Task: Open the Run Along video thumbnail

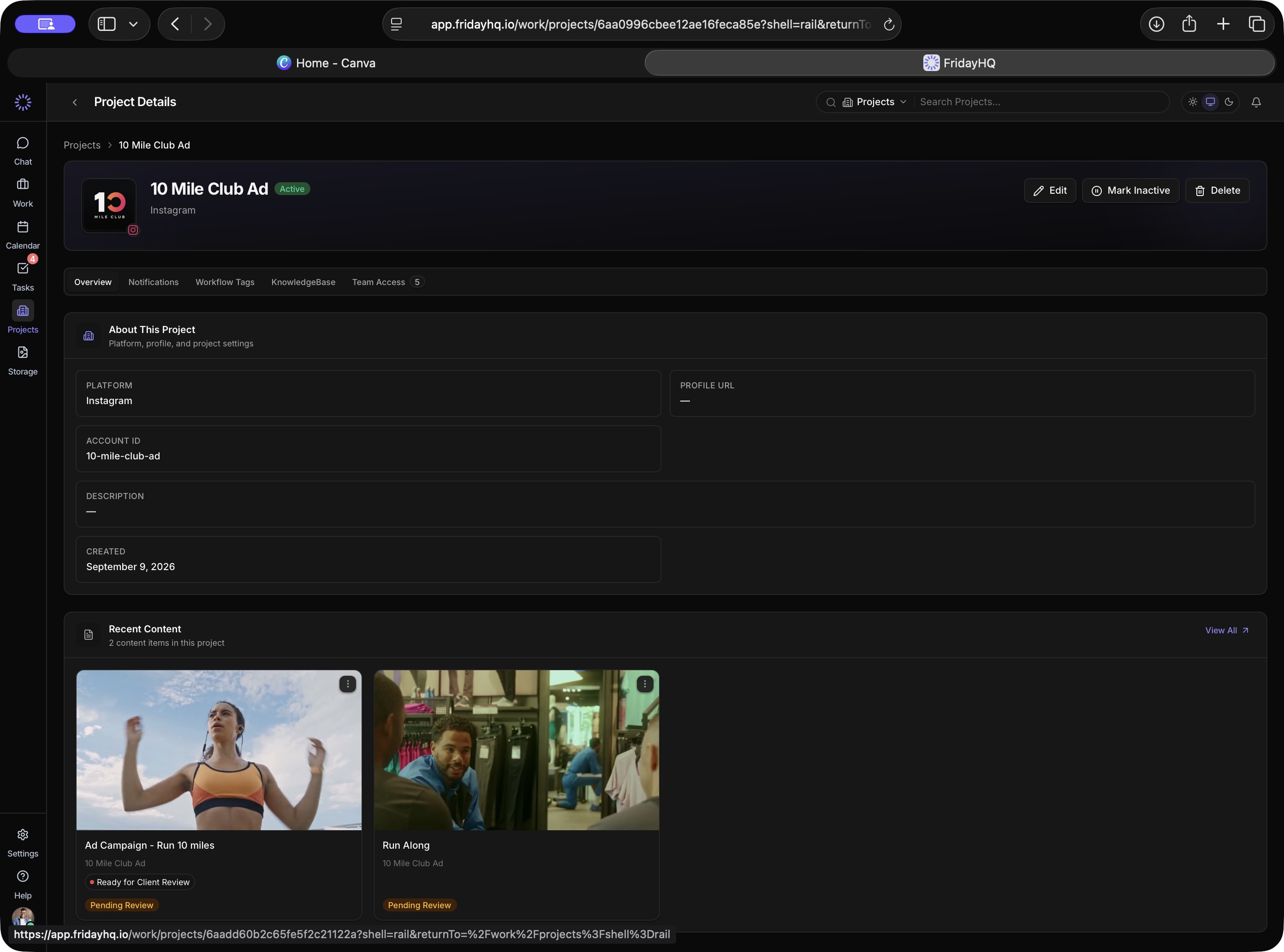Action: 517,750
